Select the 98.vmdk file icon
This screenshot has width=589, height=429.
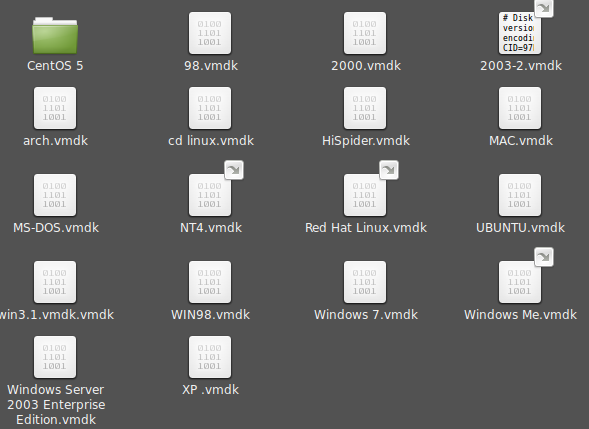(x=210, y=33)
